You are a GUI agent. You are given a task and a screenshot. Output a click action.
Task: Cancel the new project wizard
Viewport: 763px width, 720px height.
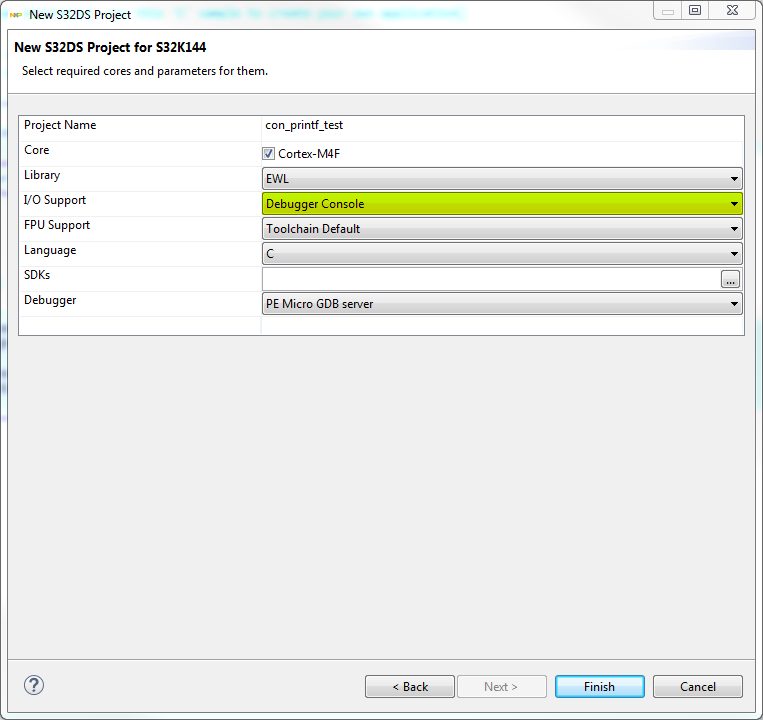coord(697,686)
